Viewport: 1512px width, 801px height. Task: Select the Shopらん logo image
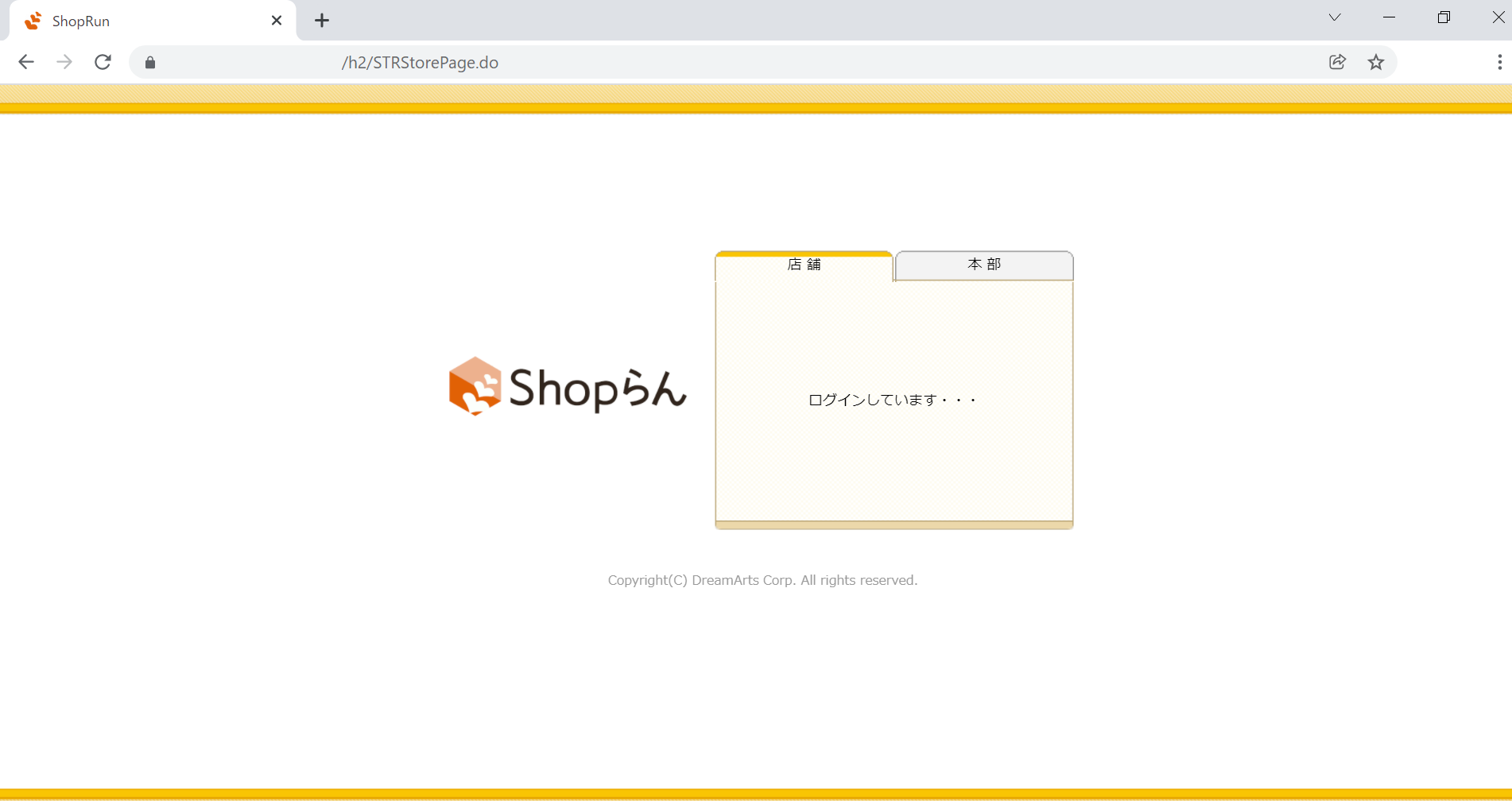568,387
